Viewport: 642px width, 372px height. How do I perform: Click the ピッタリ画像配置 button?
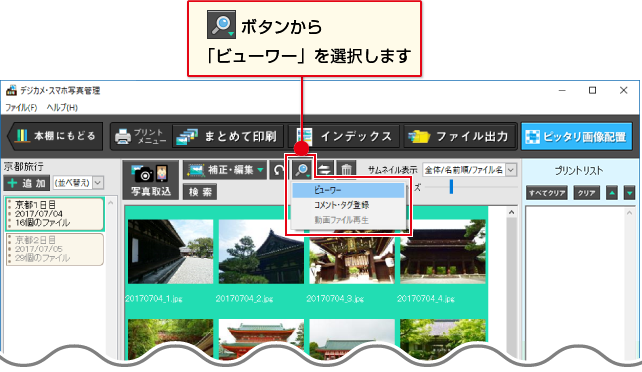pyautogui.click(x=576, y=136)
